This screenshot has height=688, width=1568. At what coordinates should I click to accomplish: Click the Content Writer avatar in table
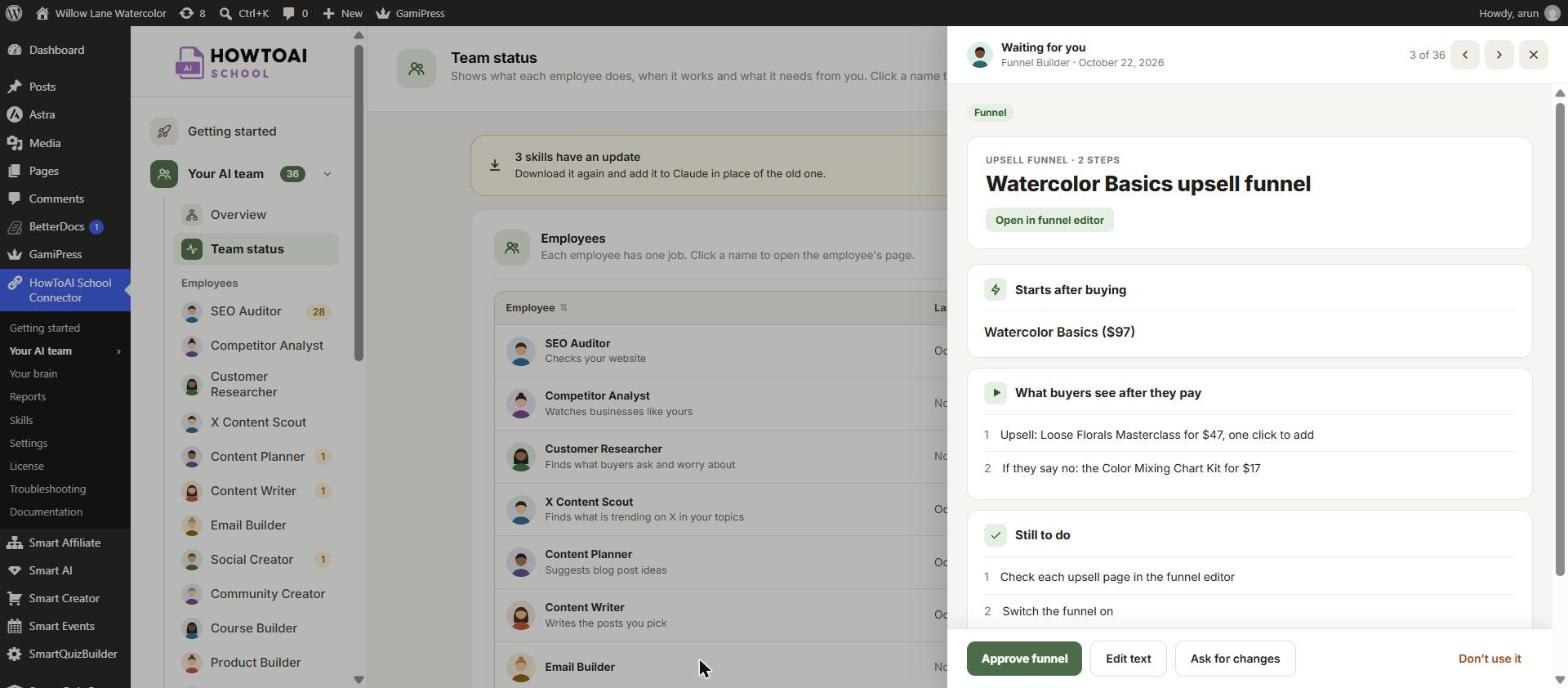pos(520,615)
